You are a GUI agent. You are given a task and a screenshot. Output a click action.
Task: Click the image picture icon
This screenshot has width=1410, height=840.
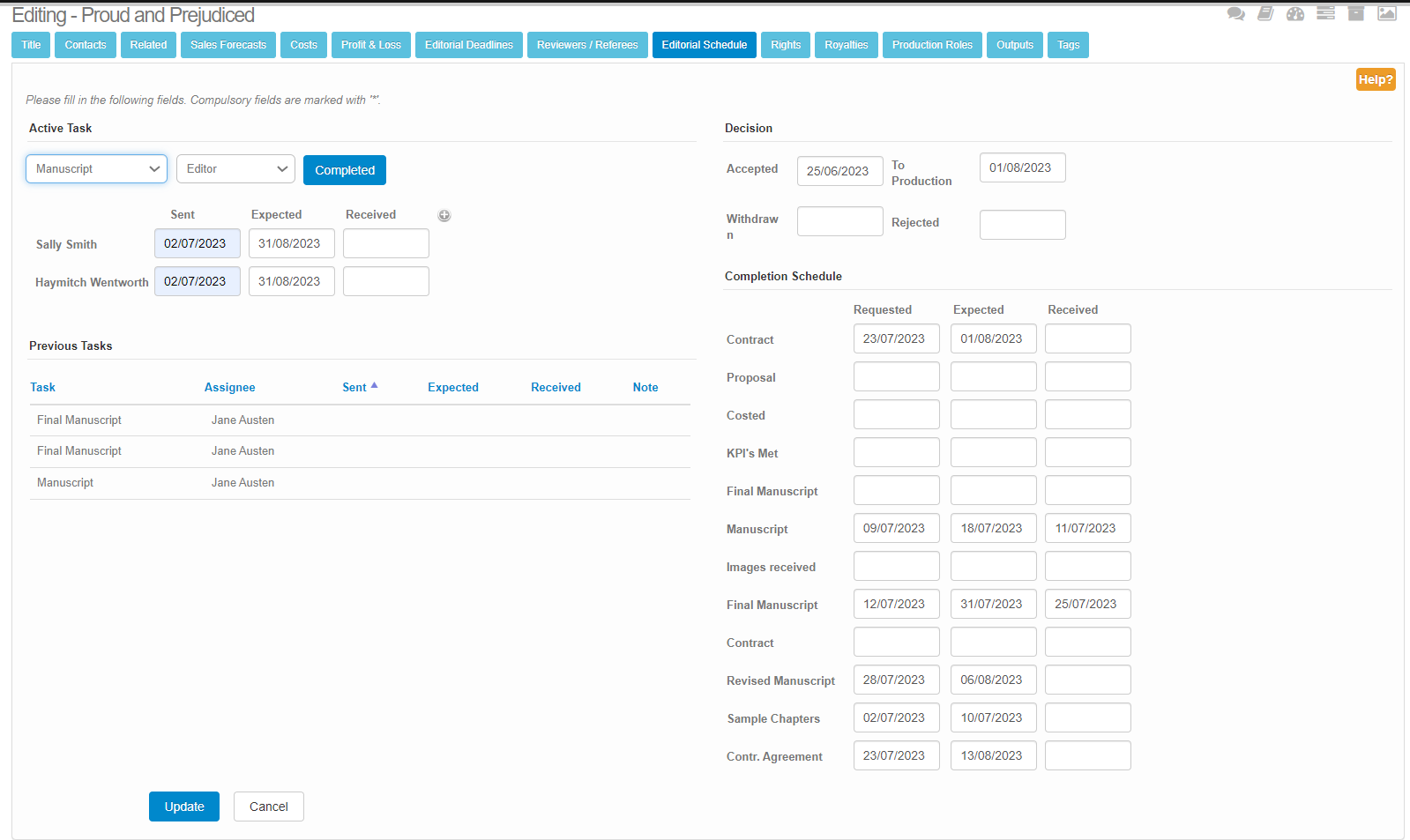[1387, 13]
